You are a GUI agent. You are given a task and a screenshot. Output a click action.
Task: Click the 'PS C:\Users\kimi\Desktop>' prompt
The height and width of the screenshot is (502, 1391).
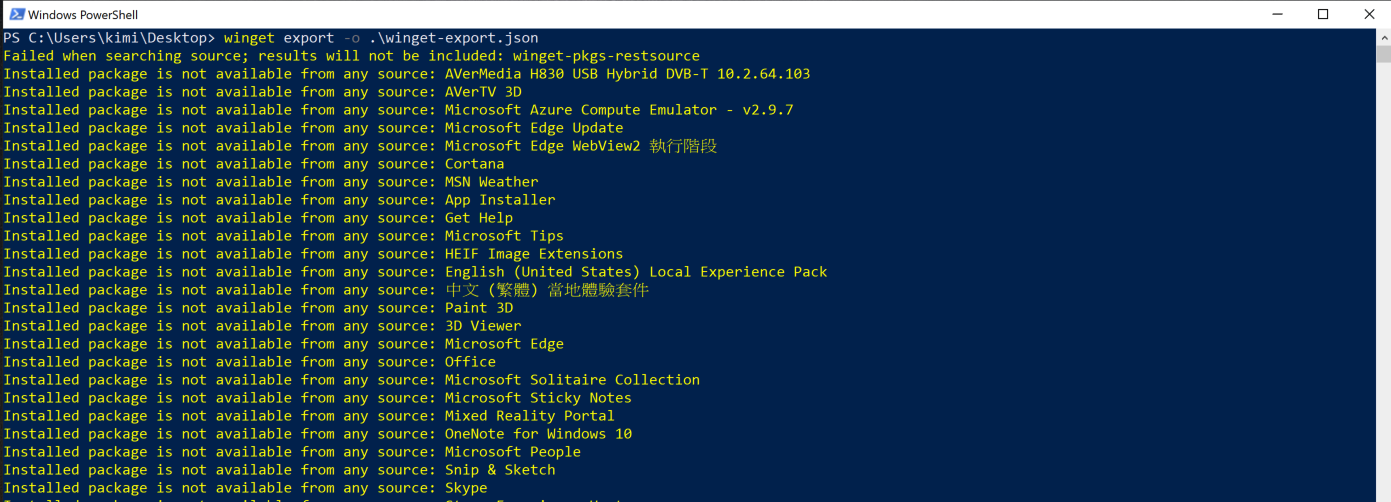[x=109, y=38]
